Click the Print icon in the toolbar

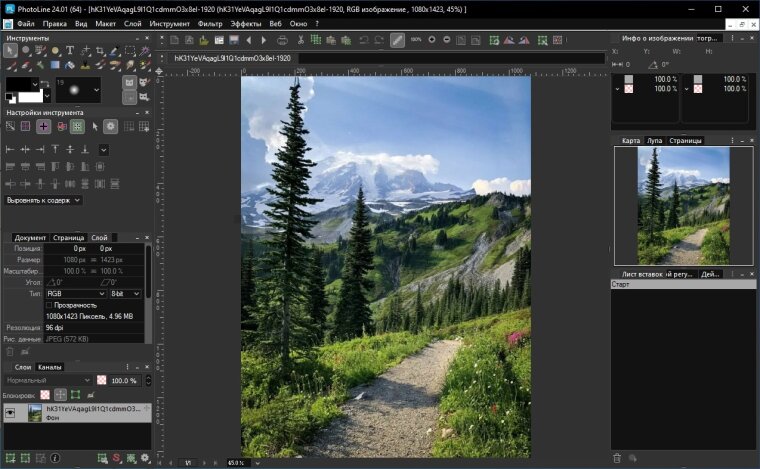282,40
